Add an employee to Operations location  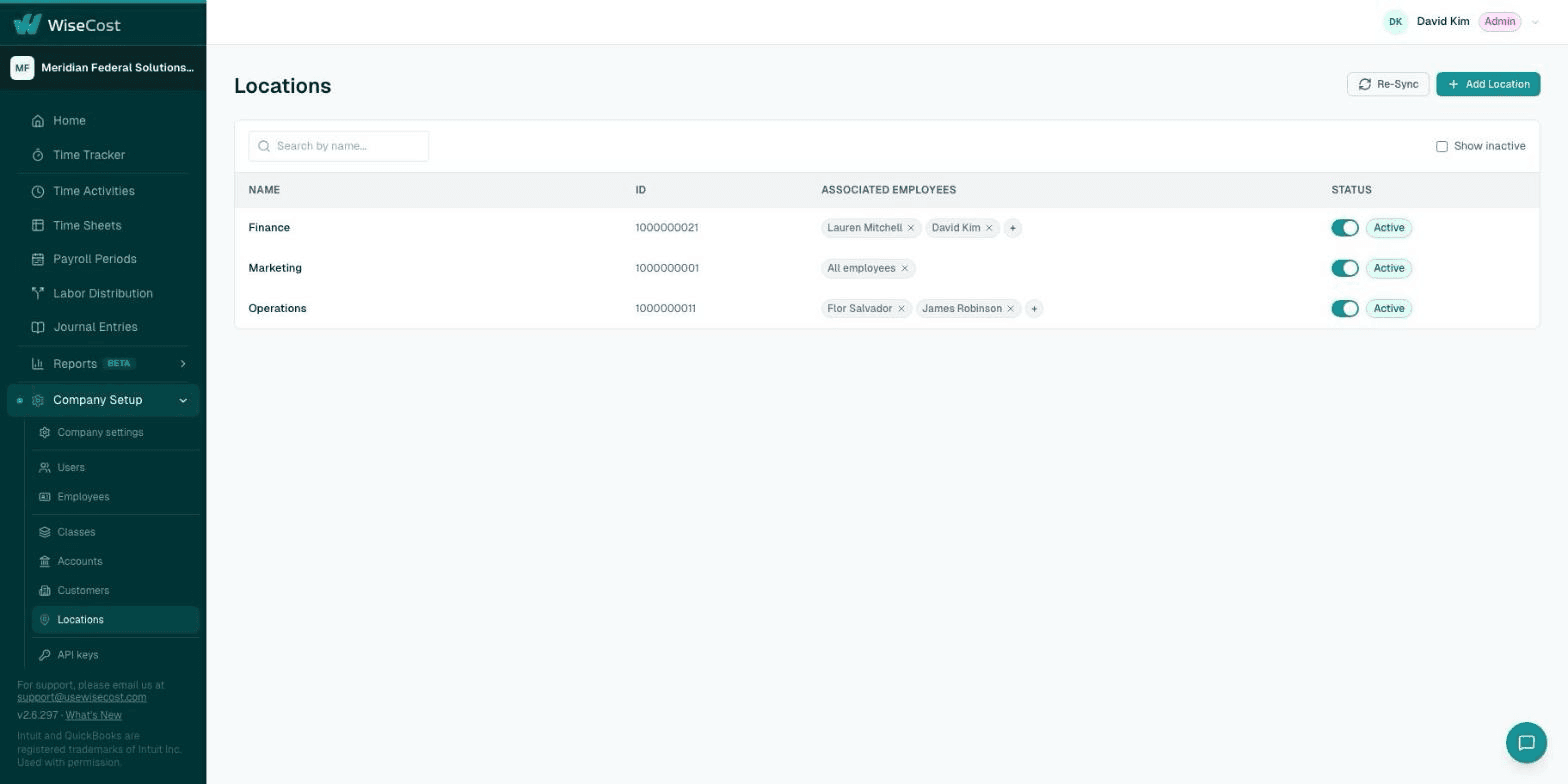point(1034,309)
